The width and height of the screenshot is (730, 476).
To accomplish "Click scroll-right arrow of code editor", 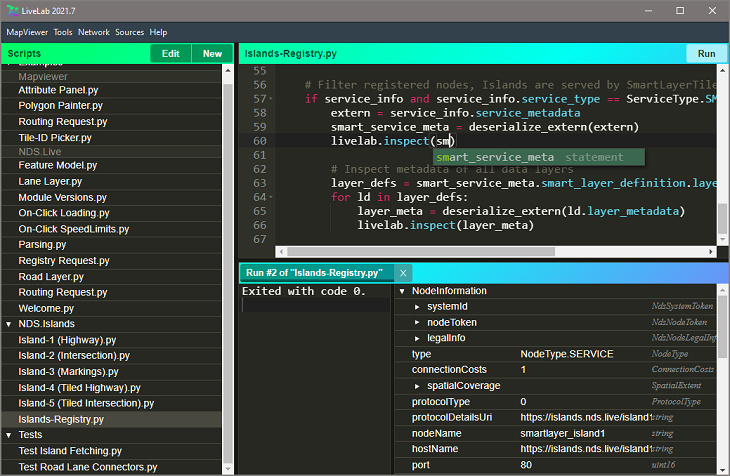I will pos(711,252).
